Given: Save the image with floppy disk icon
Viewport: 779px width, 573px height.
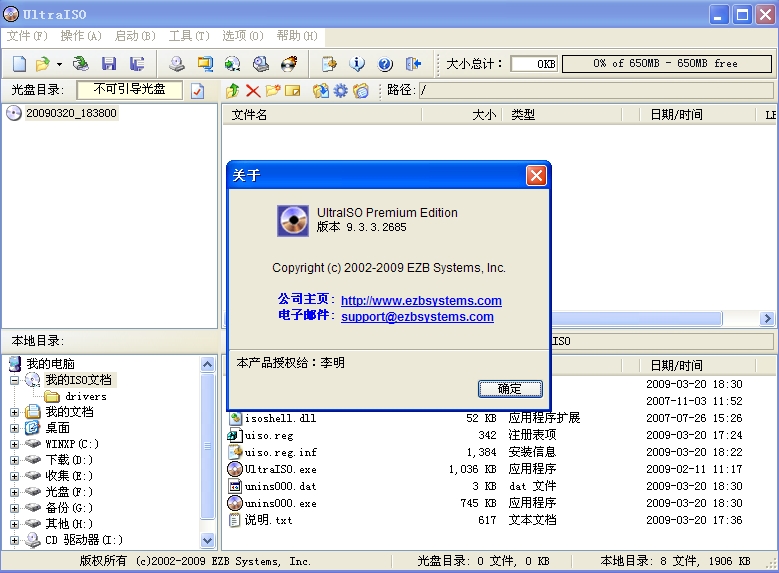Looking at the screenshot, I should pos(109,64).
